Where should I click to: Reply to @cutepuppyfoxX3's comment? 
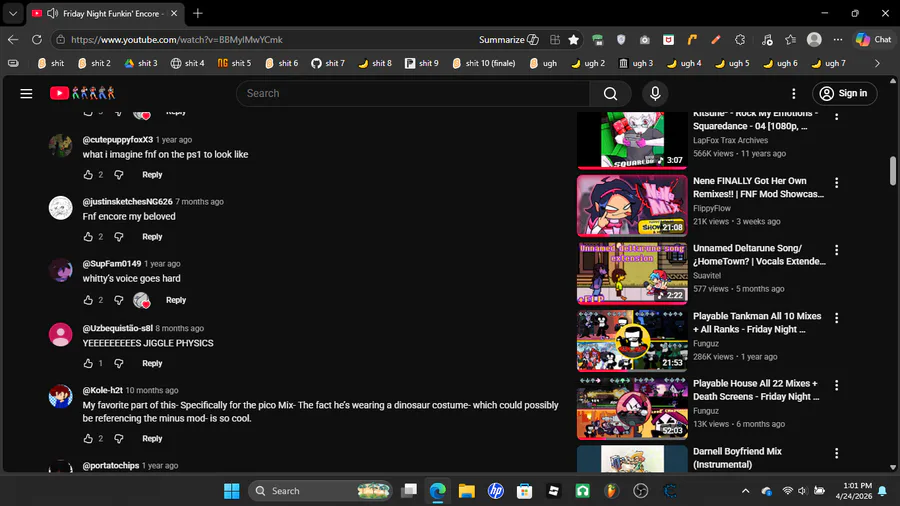152,174
